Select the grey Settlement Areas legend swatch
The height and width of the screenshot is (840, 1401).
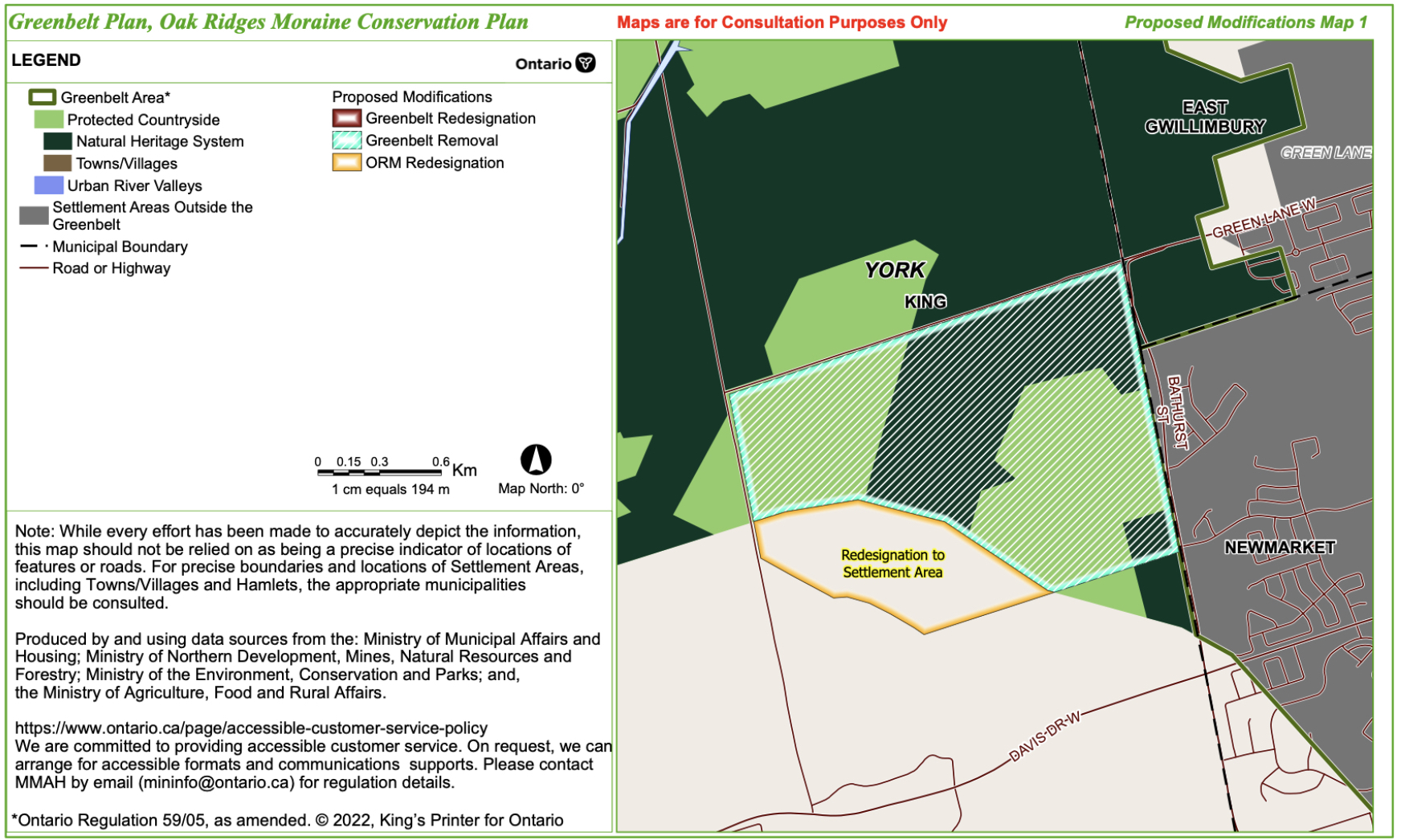click(x=34, y=215)
